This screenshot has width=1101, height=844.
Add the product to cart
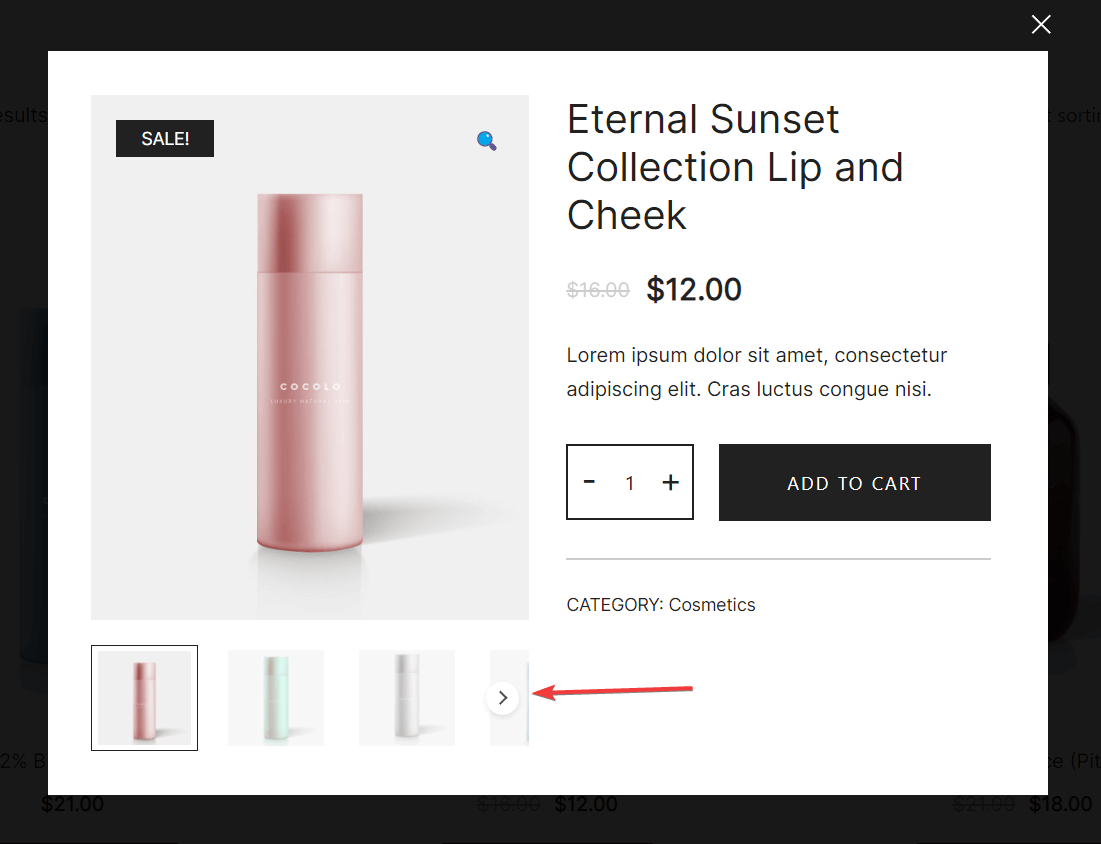[x=855, y=482]
